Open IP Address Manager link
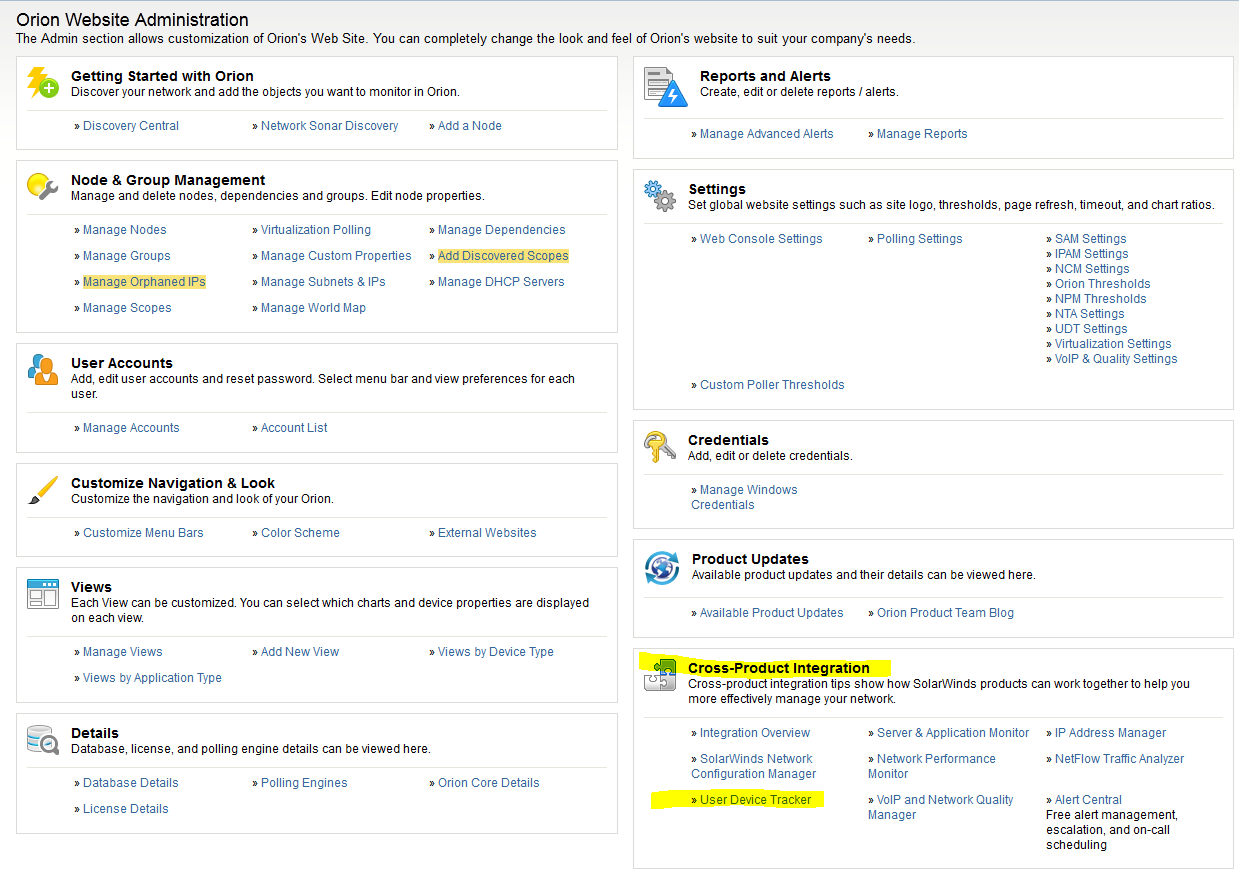This screenshot has height=873, width=1239. point(1111,733)
